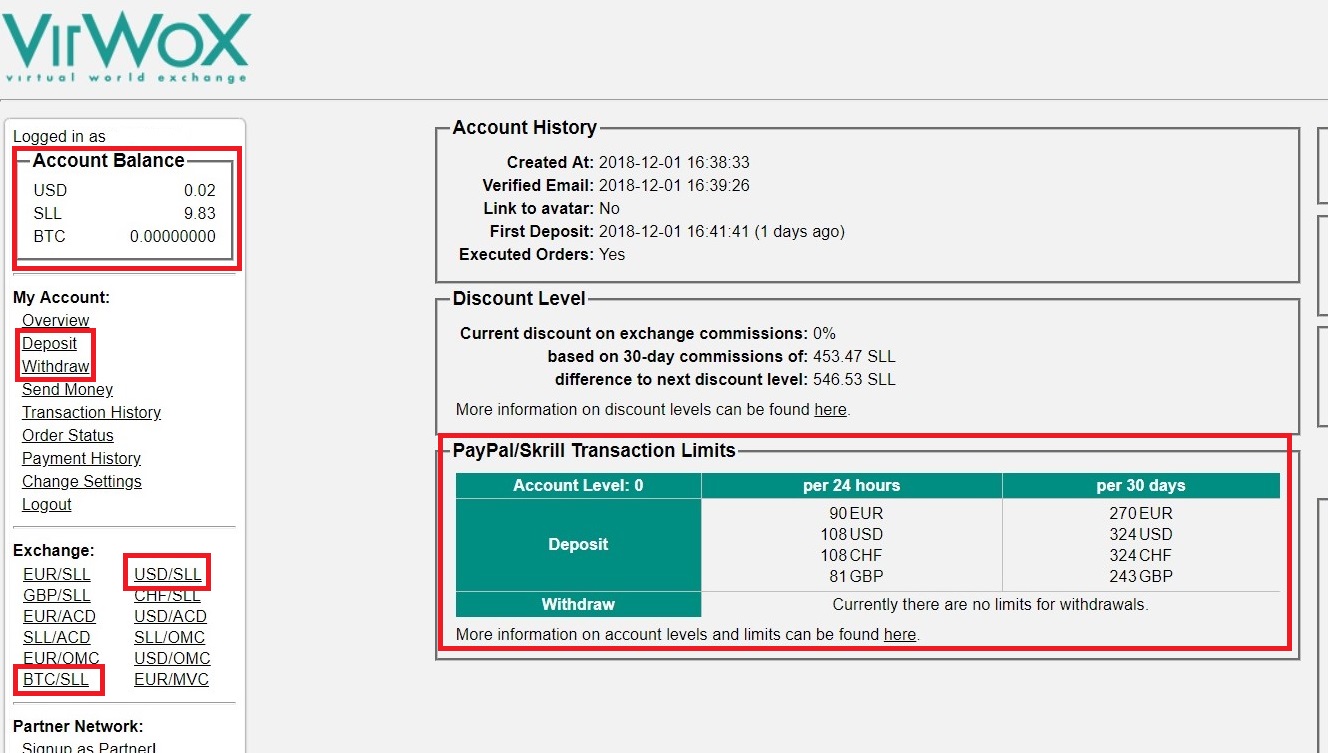
Task: Check Order Status
Action: coord(68,436)
